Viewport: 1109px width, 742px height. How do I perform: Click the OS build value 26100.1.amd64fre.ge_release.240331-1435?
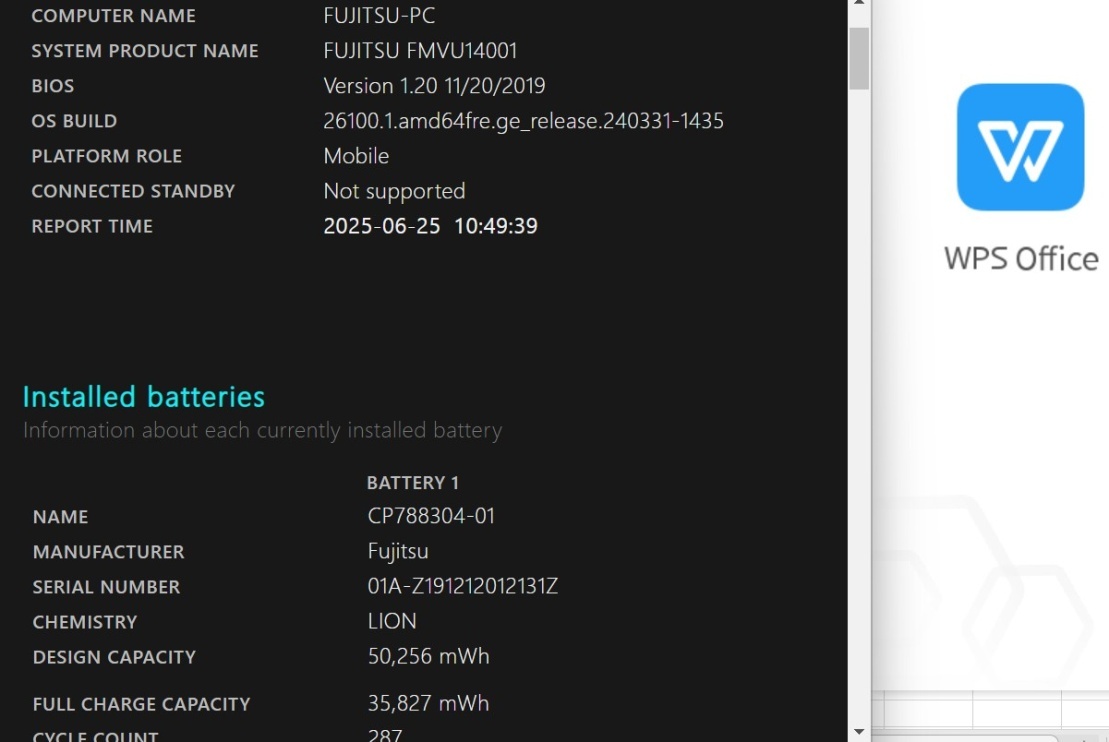coord(523,121)
